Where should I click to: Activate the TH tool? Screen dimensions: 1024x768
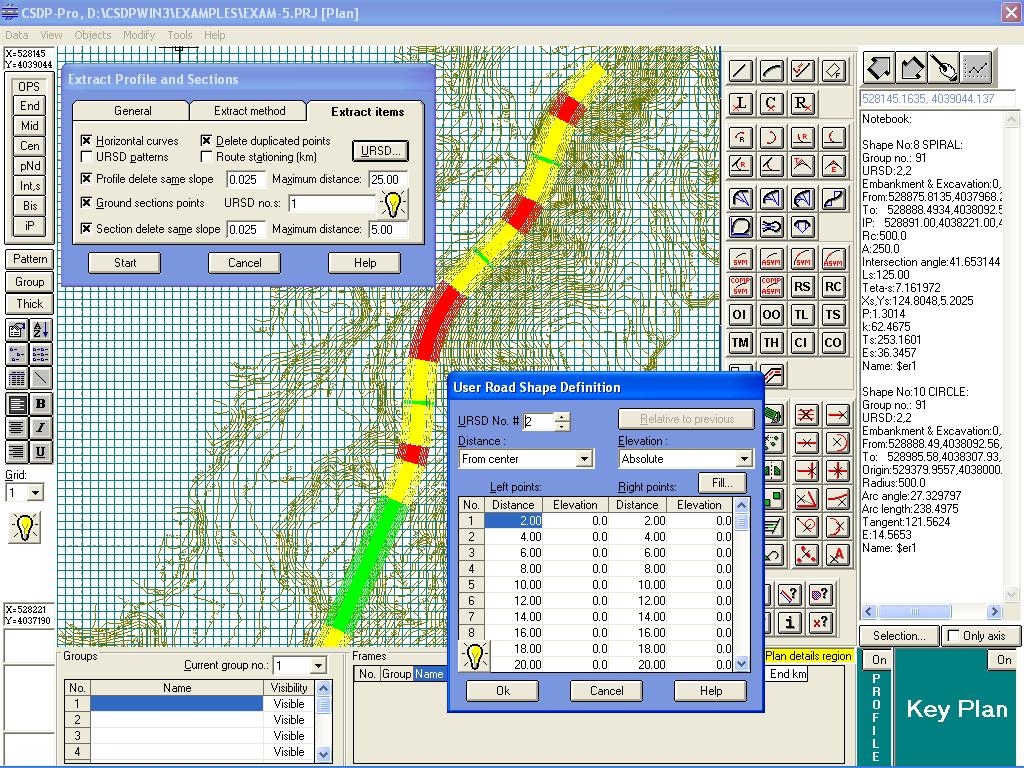click(x=771, y=343)
